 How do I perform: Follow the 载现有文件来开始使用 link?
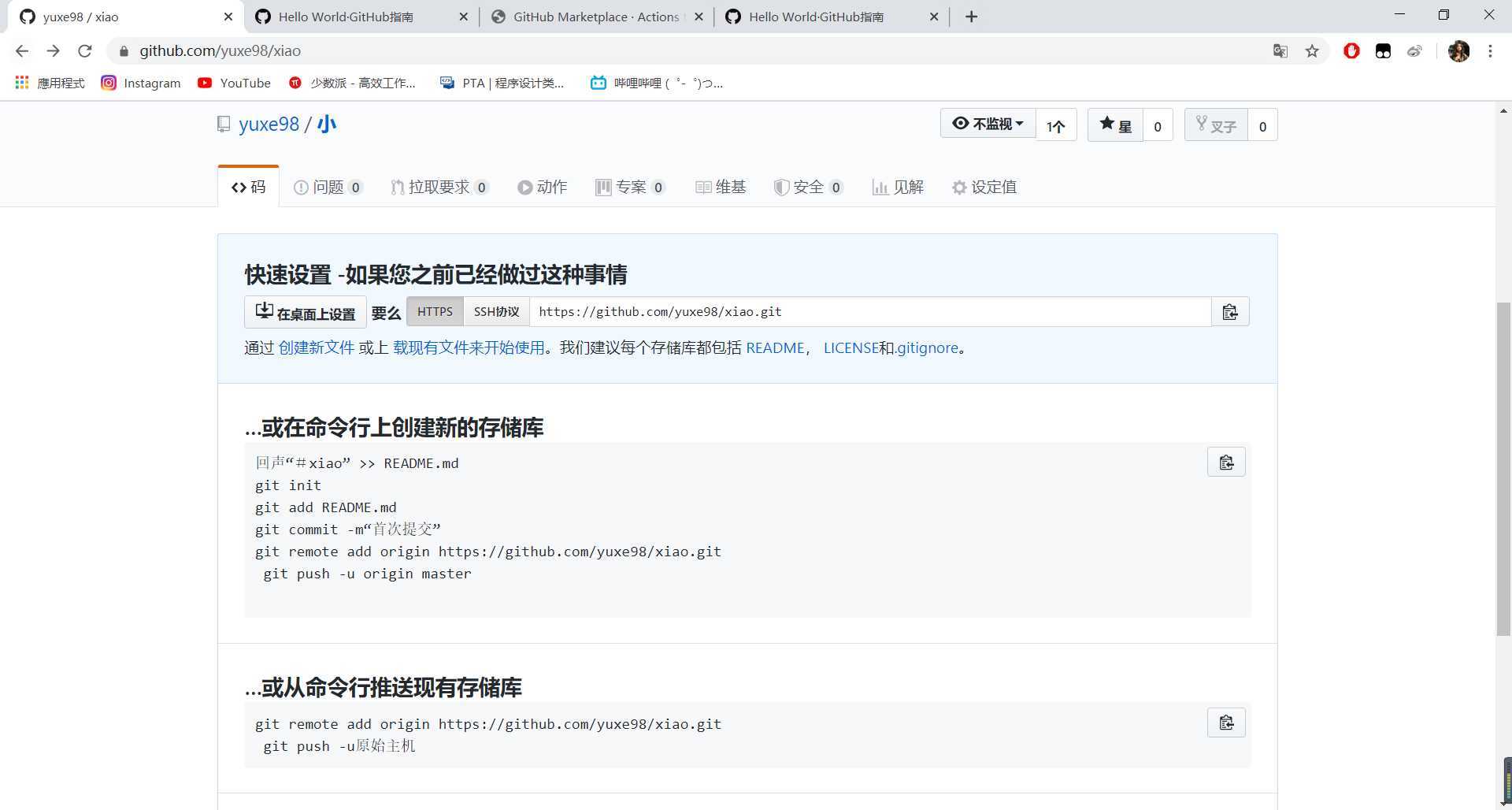(x=469, y=347)
